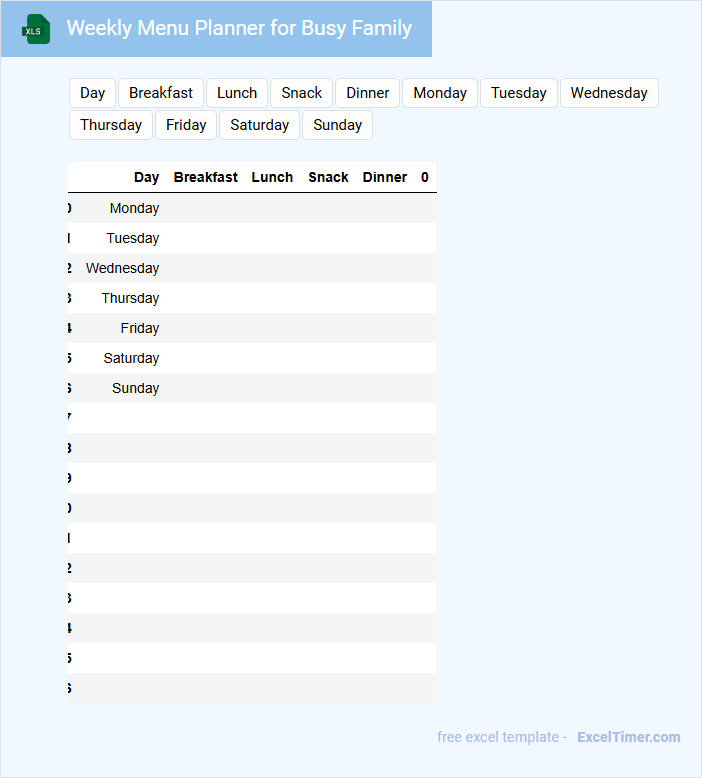Image resolution: width=702 pixels, height=778 pixels.
Task: Open the Tuesday tag button
Action: (518, 93)
